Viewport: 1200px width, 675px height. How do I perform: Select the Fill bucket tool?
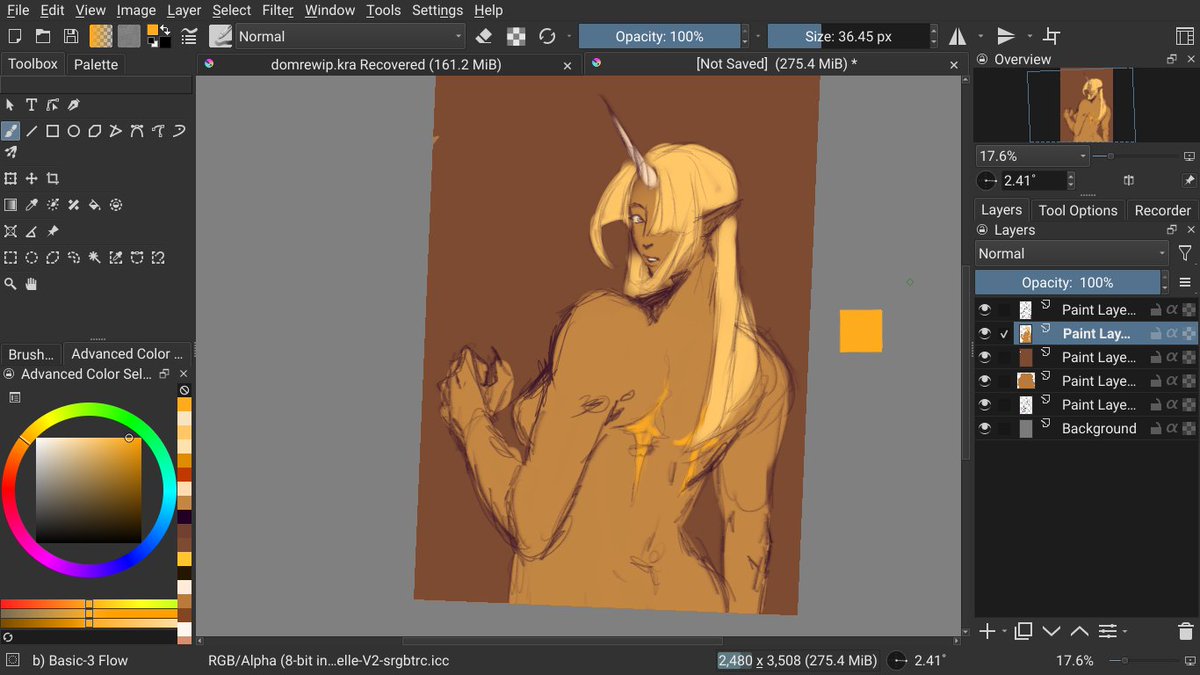point(95,205)
